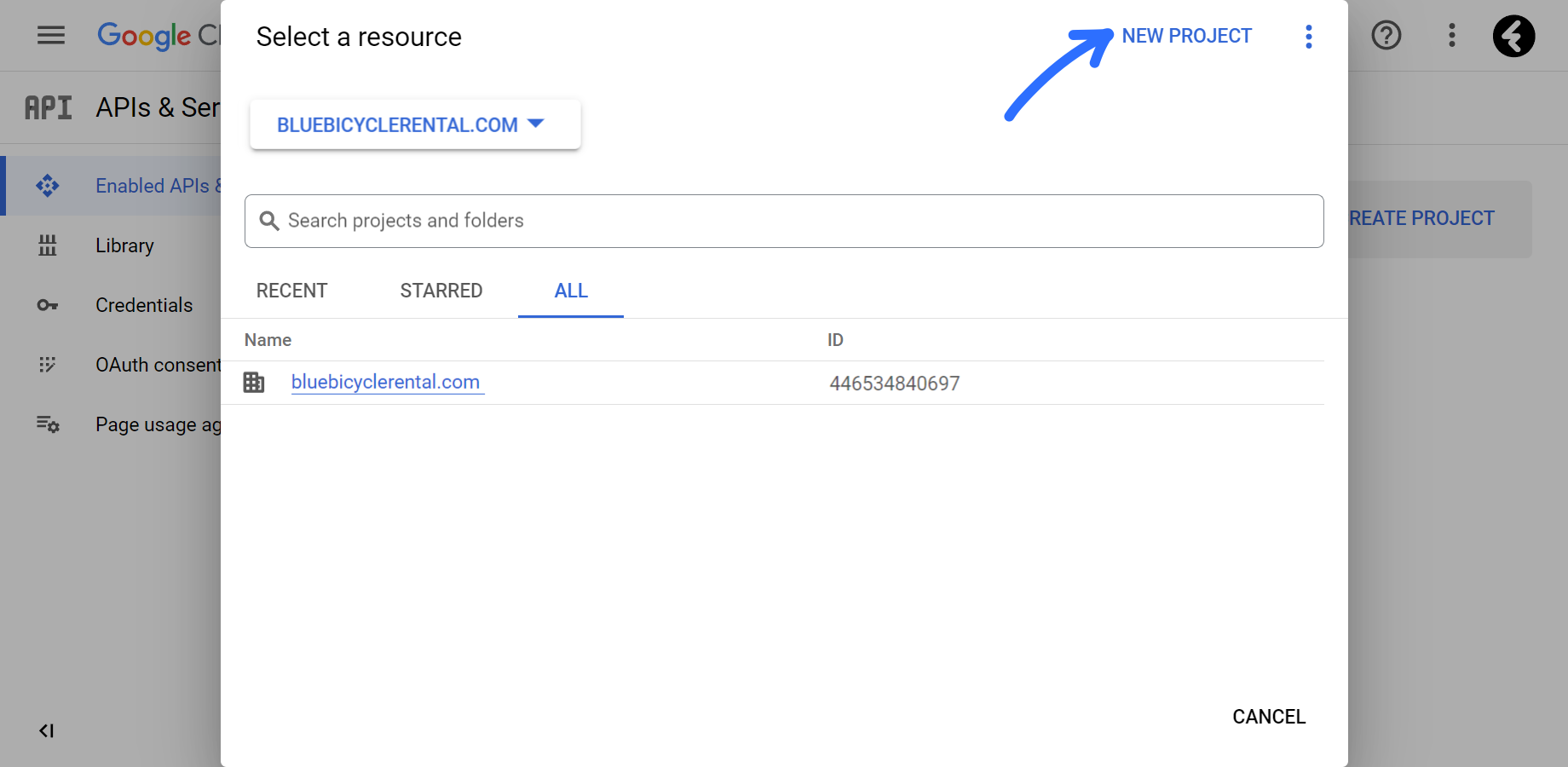Click the organization icon beside bluebicyclerental.com

pos(254,383)
